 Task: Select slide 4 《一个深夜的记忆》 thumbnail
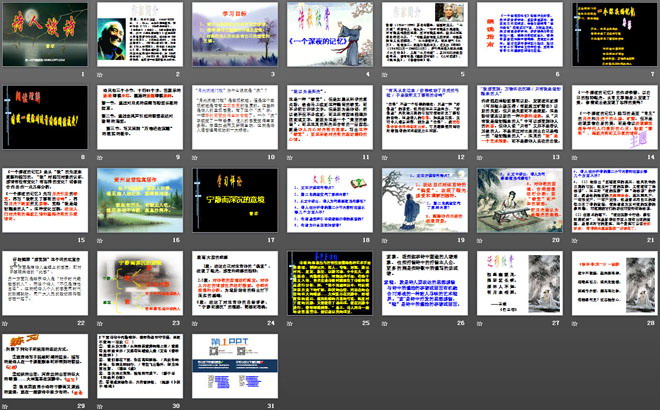(330, 34)
